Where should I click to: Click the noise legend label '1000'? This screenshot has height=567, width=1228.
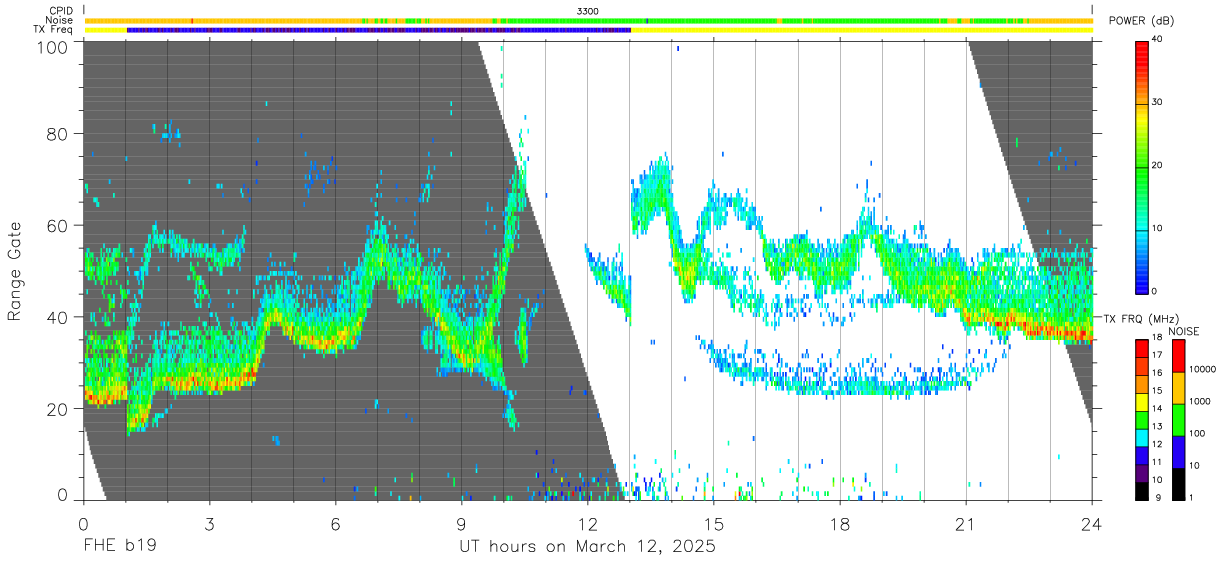point(1201,401)
